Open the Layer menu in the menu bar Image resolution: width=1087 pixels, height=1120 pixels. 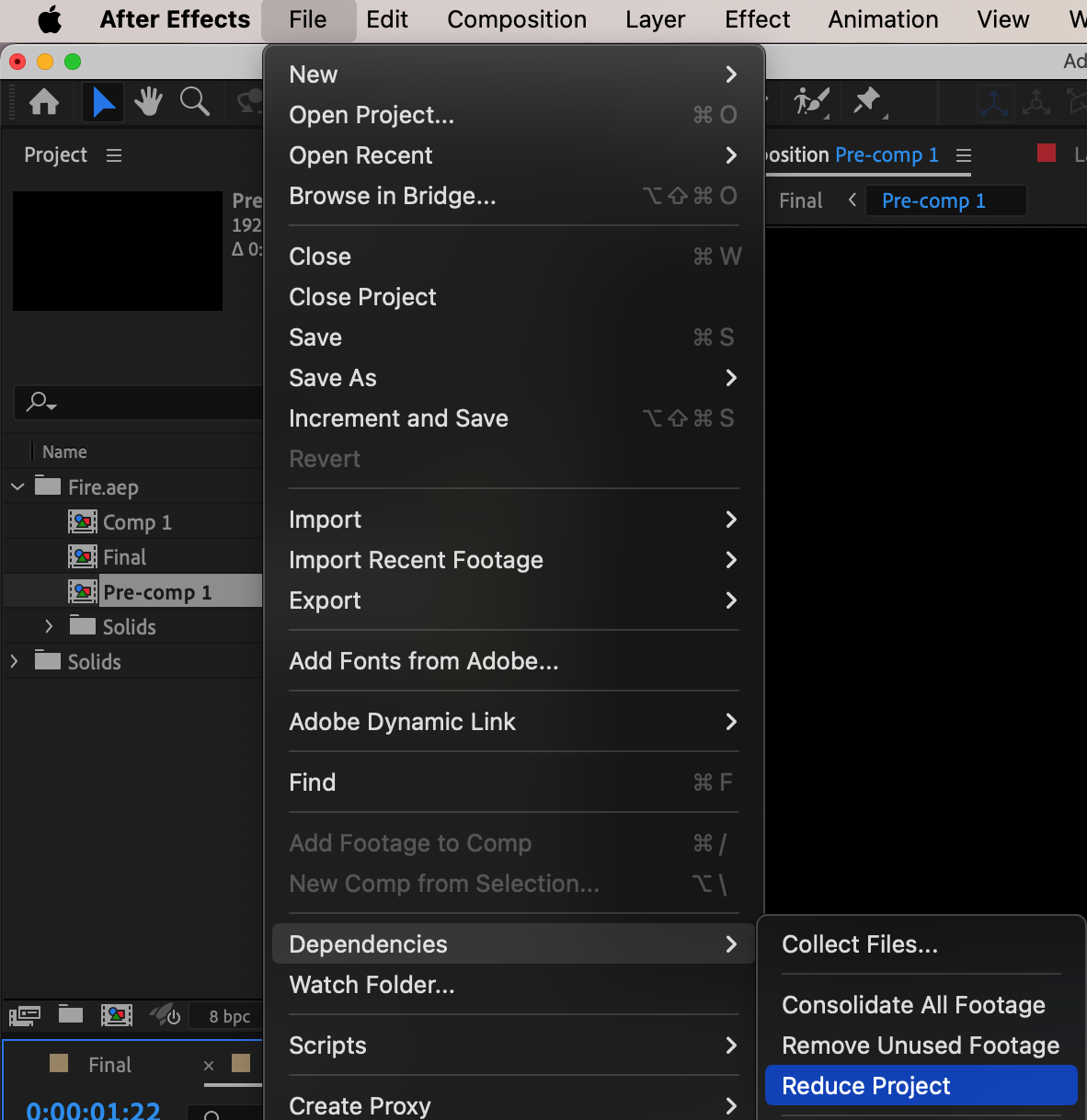coord(656,19)
